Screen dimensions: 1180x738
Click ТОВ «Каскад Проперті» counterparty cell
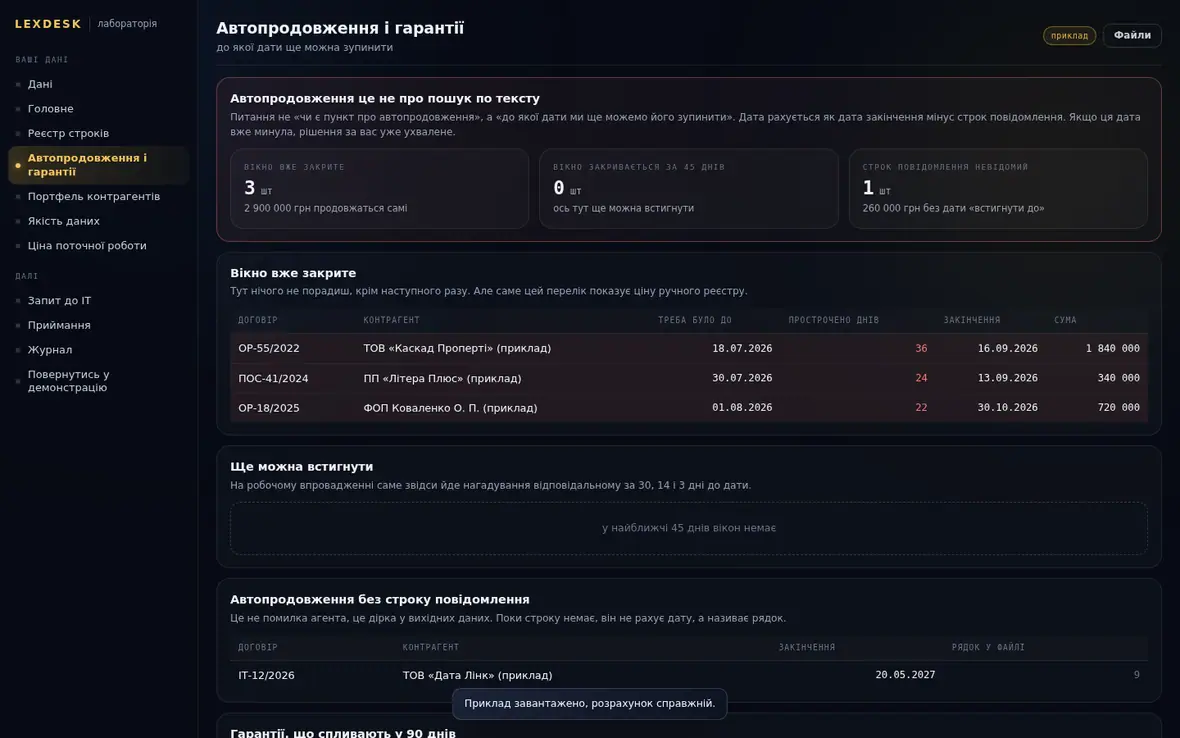457,348
